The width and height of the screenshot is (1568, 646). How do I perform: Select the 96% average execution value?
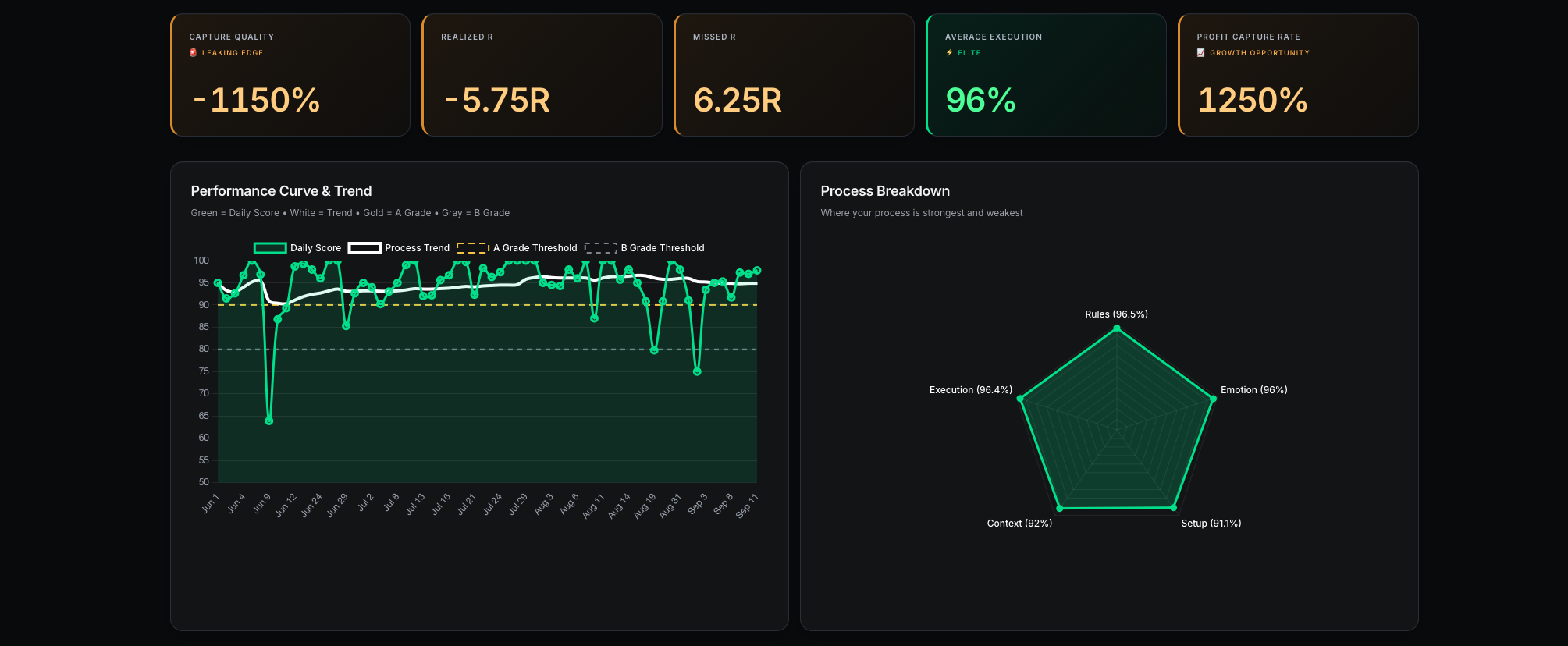[x=980, y=100]
